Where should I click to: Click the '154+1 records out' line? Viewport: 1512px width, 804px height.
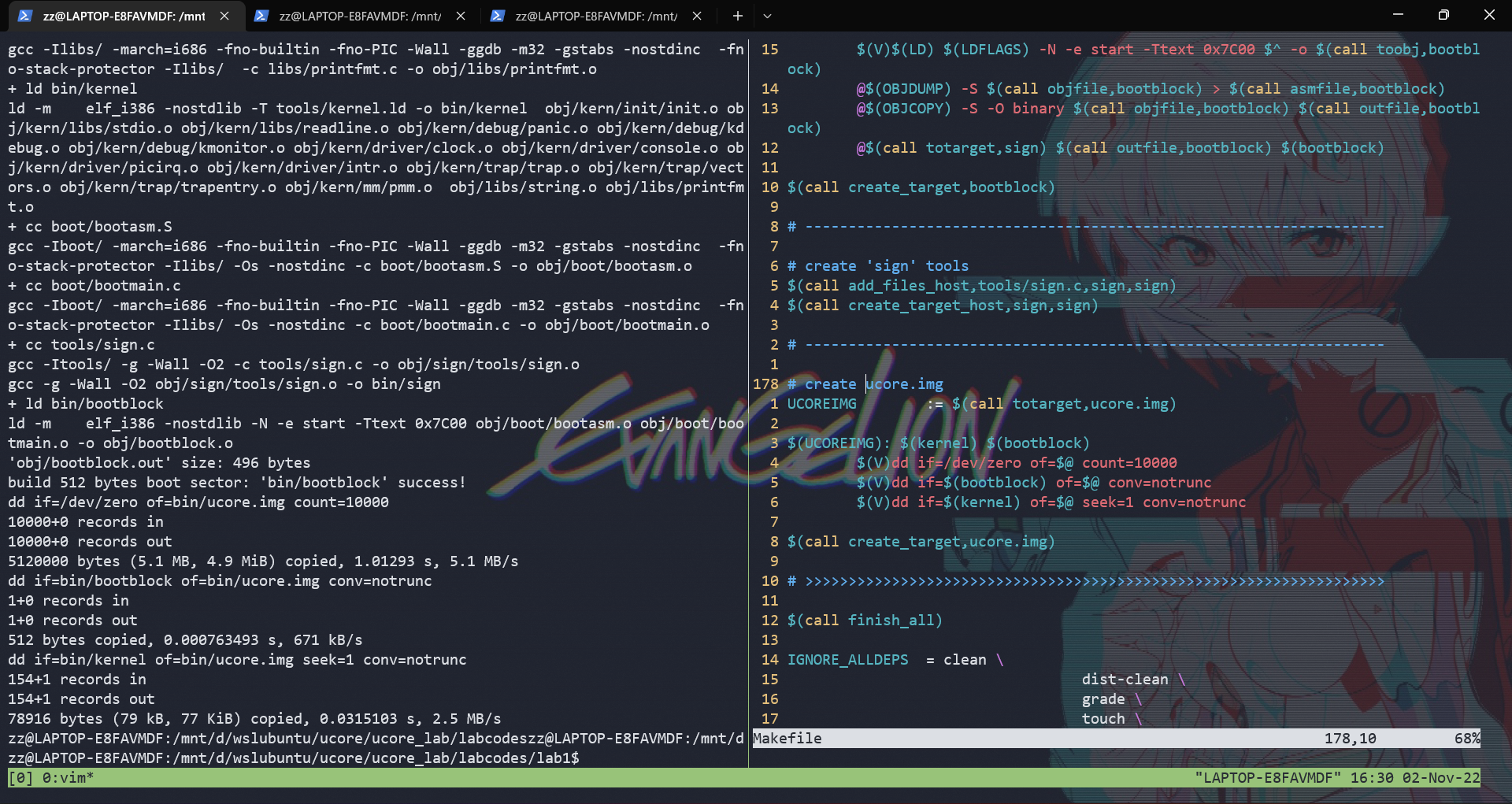81,699
